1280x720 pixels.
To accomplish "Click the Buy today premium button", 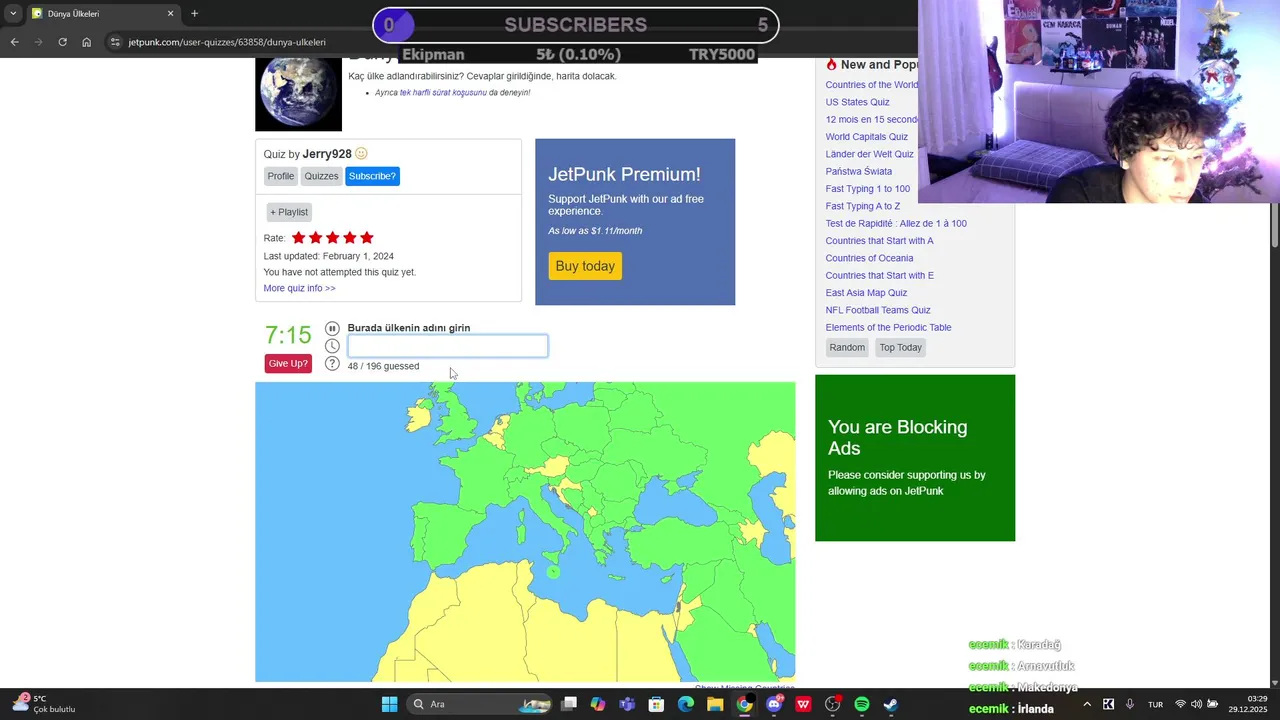I will (x=585, y=266).
